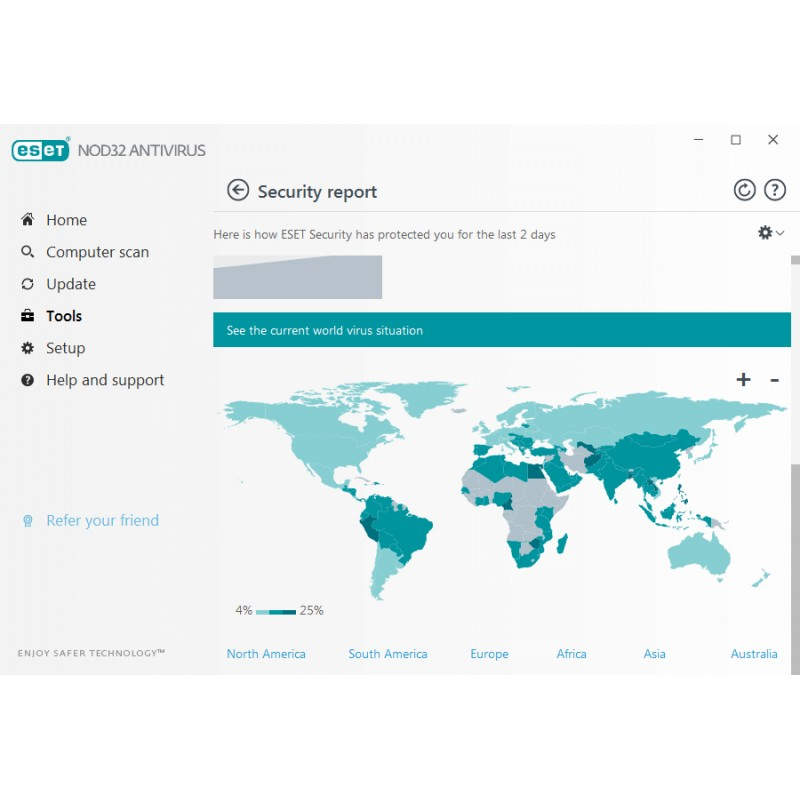The height and width of the screenshot is (800, 800).
Task: Click the 4% to 25% color legend
Action: pyautogui.click(x=279, y=611)
